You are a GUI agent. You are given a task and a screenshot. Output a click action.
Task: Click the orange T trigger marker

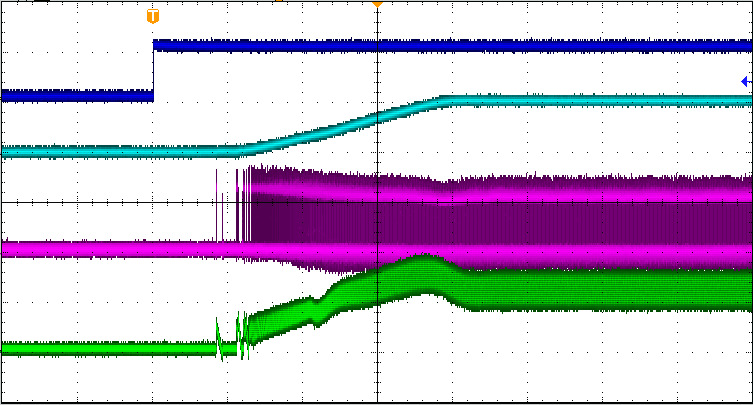152,17
